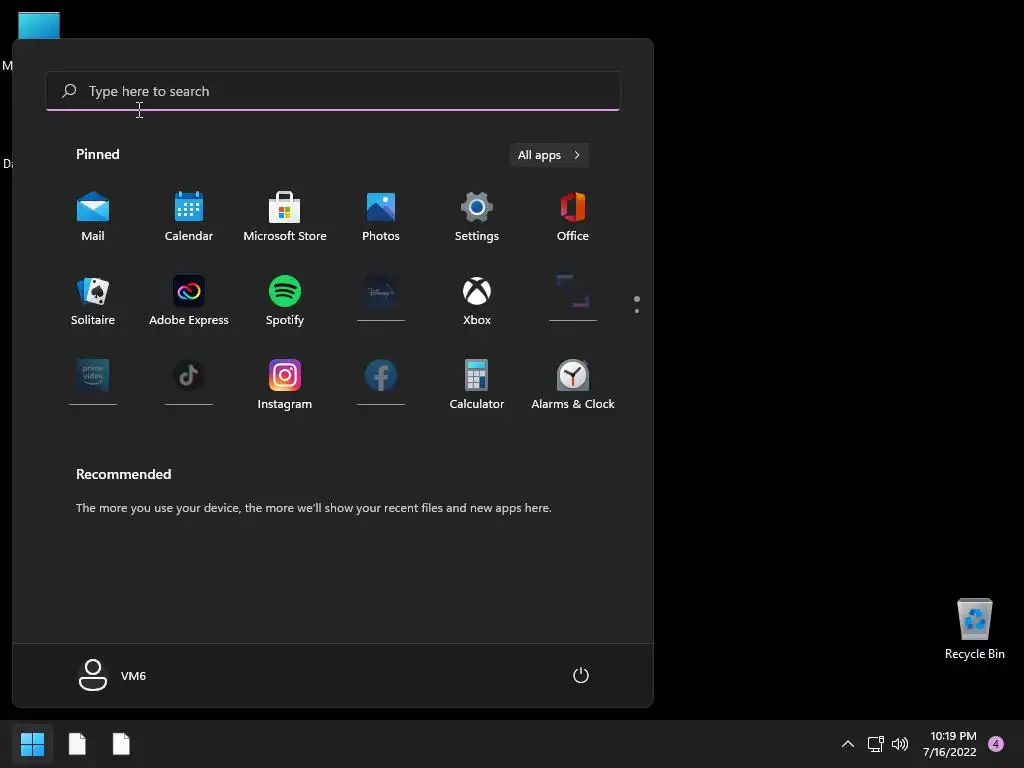Click second white file icon on taskbar

tap(121, 744)
